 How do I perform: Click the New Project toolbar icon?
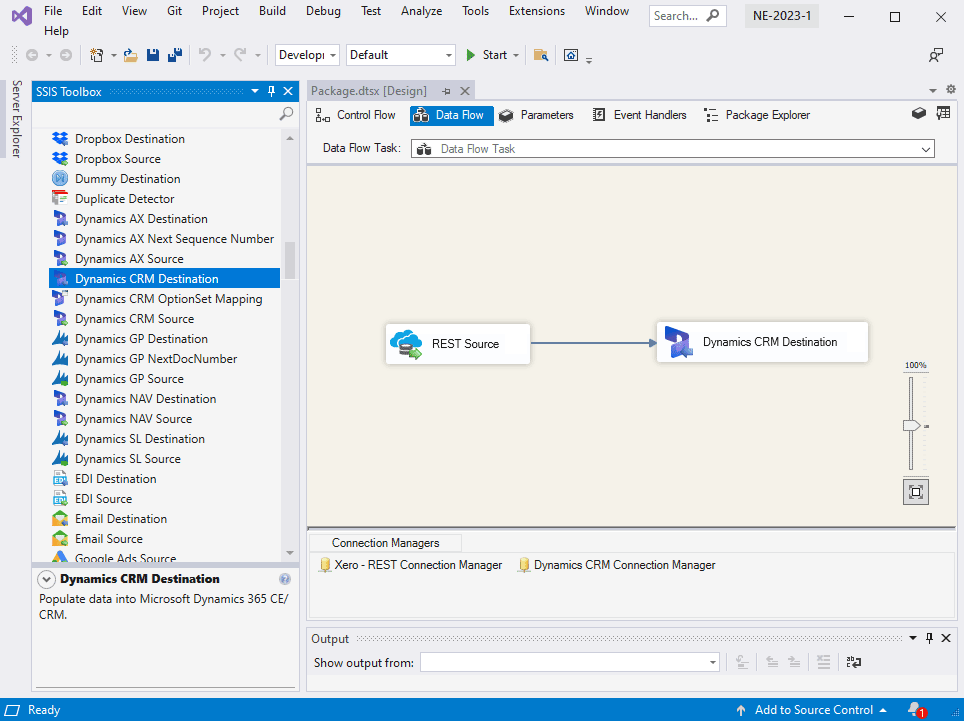[x=97, y=55]
